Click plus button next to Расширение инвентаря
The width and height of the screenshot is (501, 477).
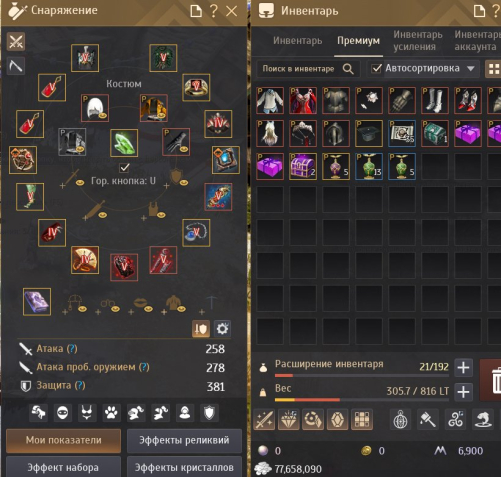tap(463, 368)
